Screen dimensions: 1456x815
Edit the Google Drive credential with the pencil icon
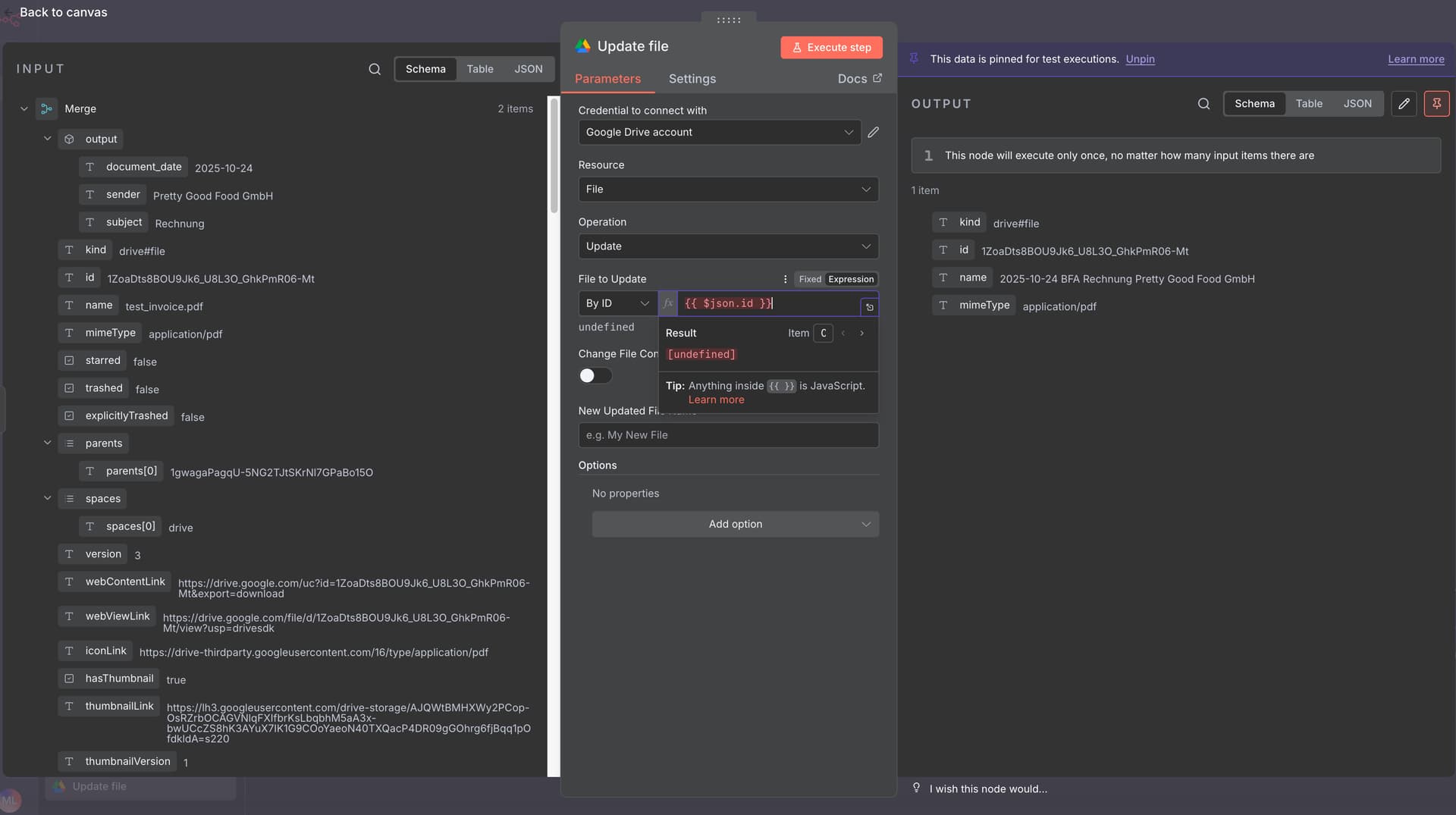[x=874, y=132]
